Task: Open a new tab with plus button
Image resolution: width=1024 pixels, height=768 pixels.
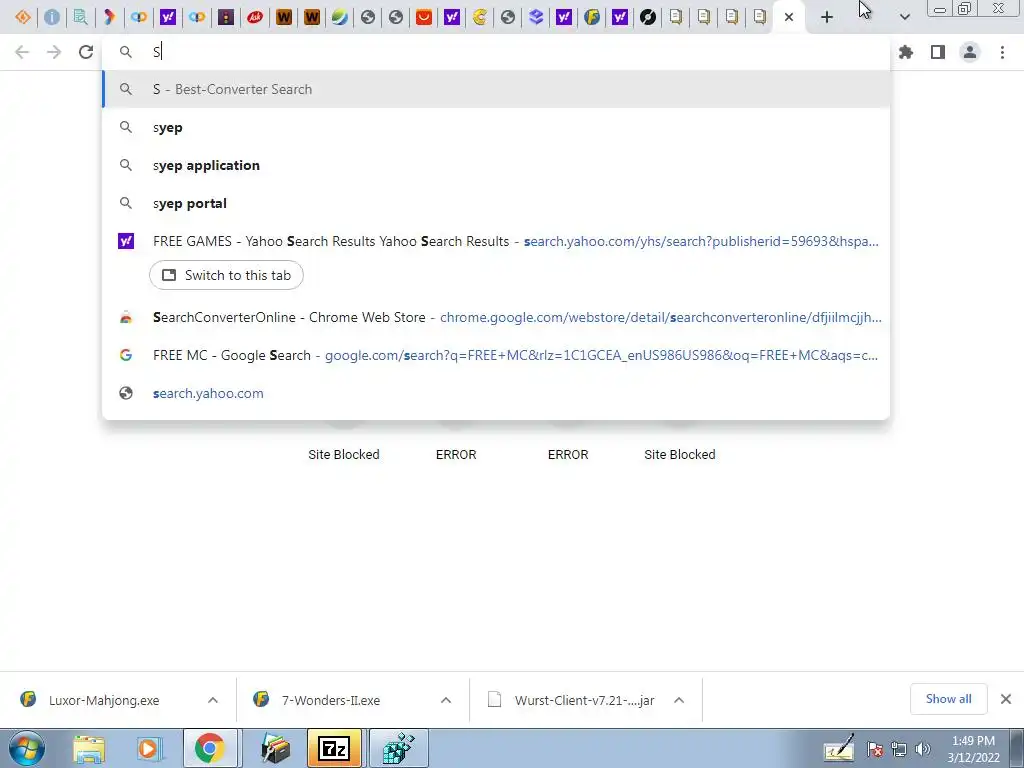Action: 827,17
